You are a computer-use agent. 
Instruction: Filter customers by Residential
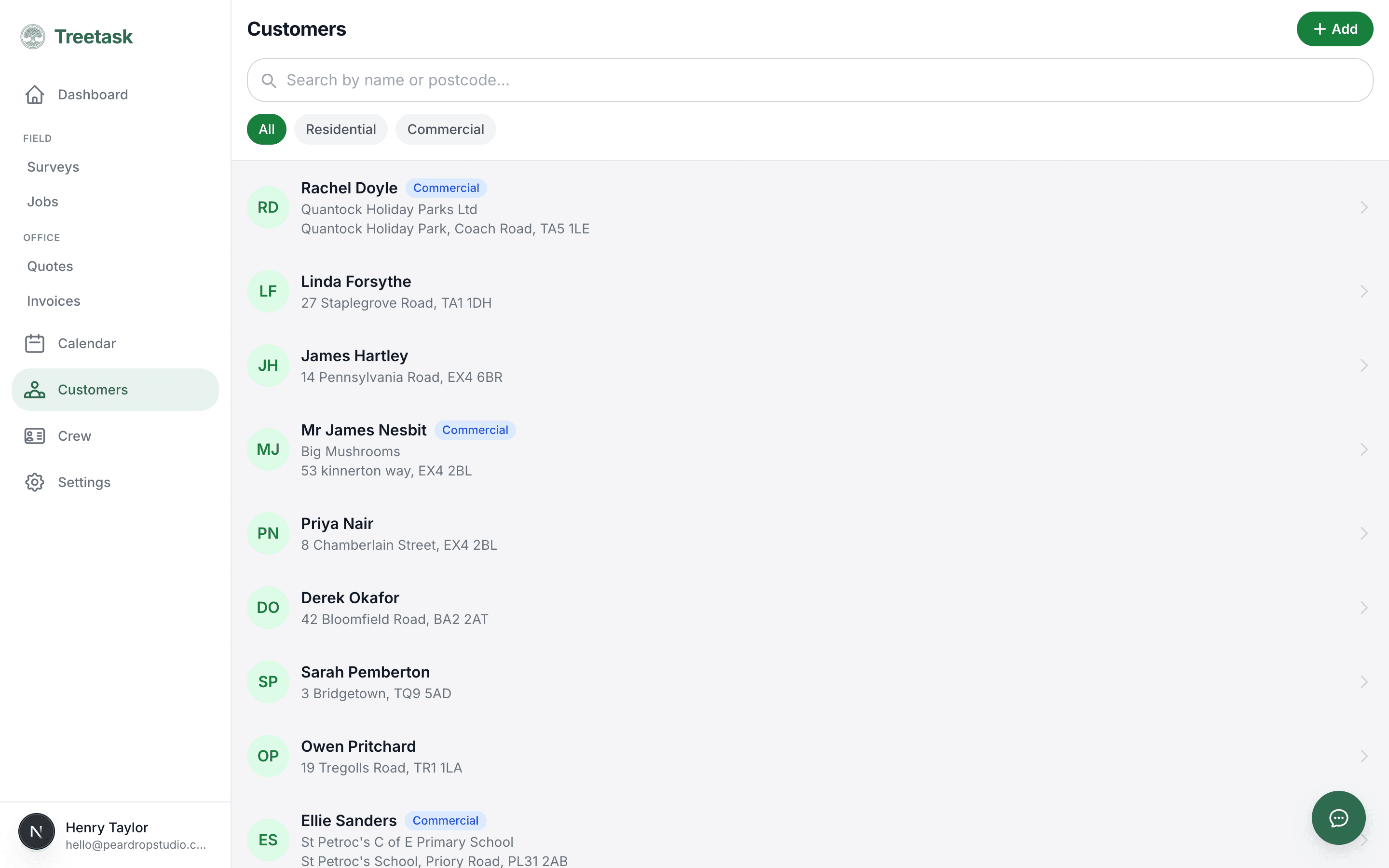coord(341,129)
